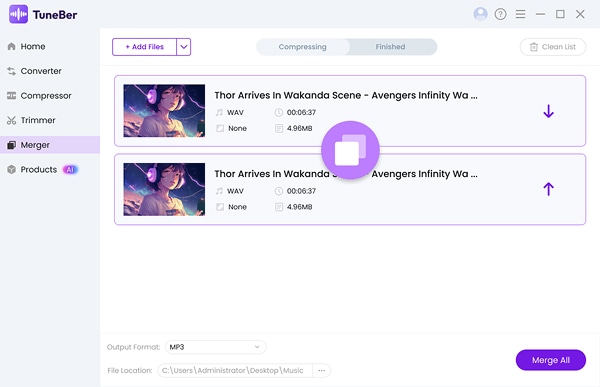
Task: Open the Compressor section
Action: pos(39,96)
